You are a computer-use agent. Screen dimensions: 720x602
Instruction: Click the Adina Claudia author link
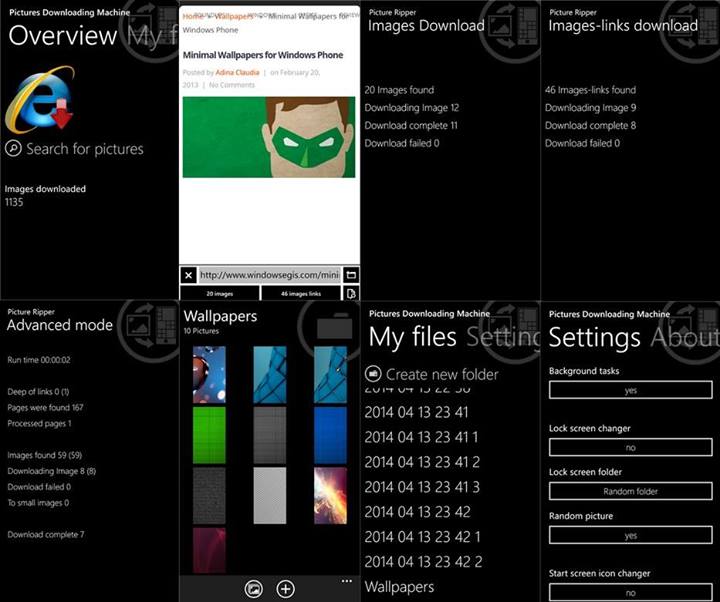pyautogui.click(x=237, y=72)
